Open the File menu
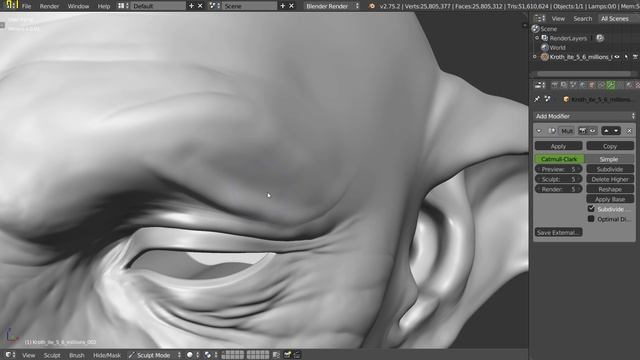This screenshot has width=640, height=360. (x=27, y=6)
